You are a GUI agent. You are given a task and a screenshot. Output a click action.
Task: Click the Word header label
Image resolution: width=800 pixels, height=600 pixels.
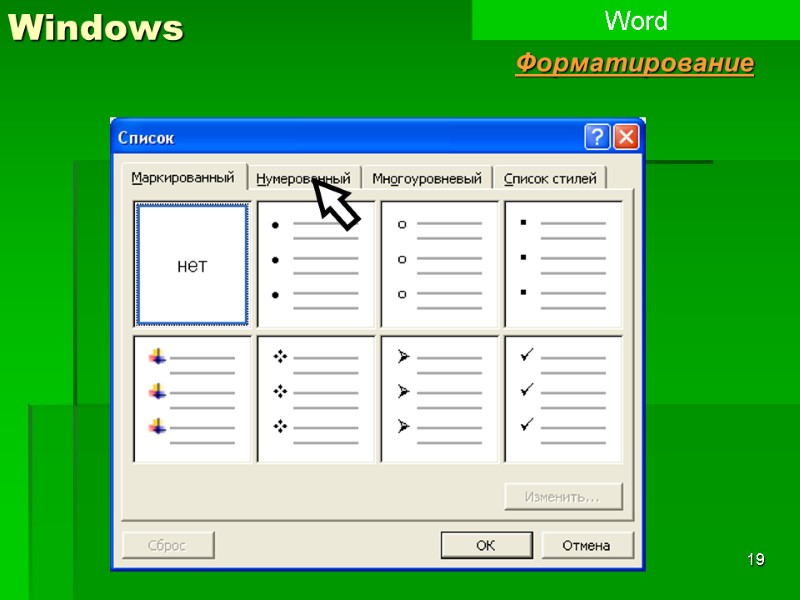(636, 21)
